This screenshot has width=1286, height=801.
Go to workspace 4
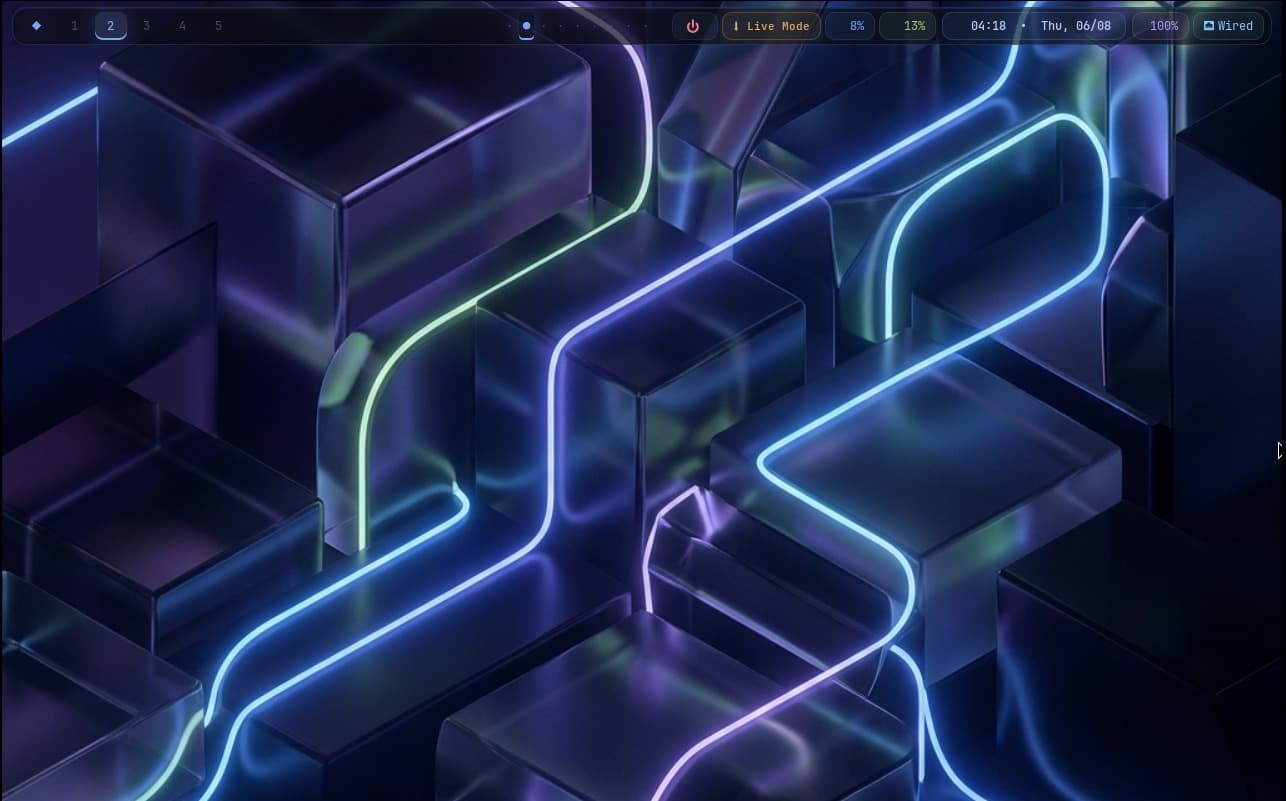pyautogui.click(x=182, y=26)
